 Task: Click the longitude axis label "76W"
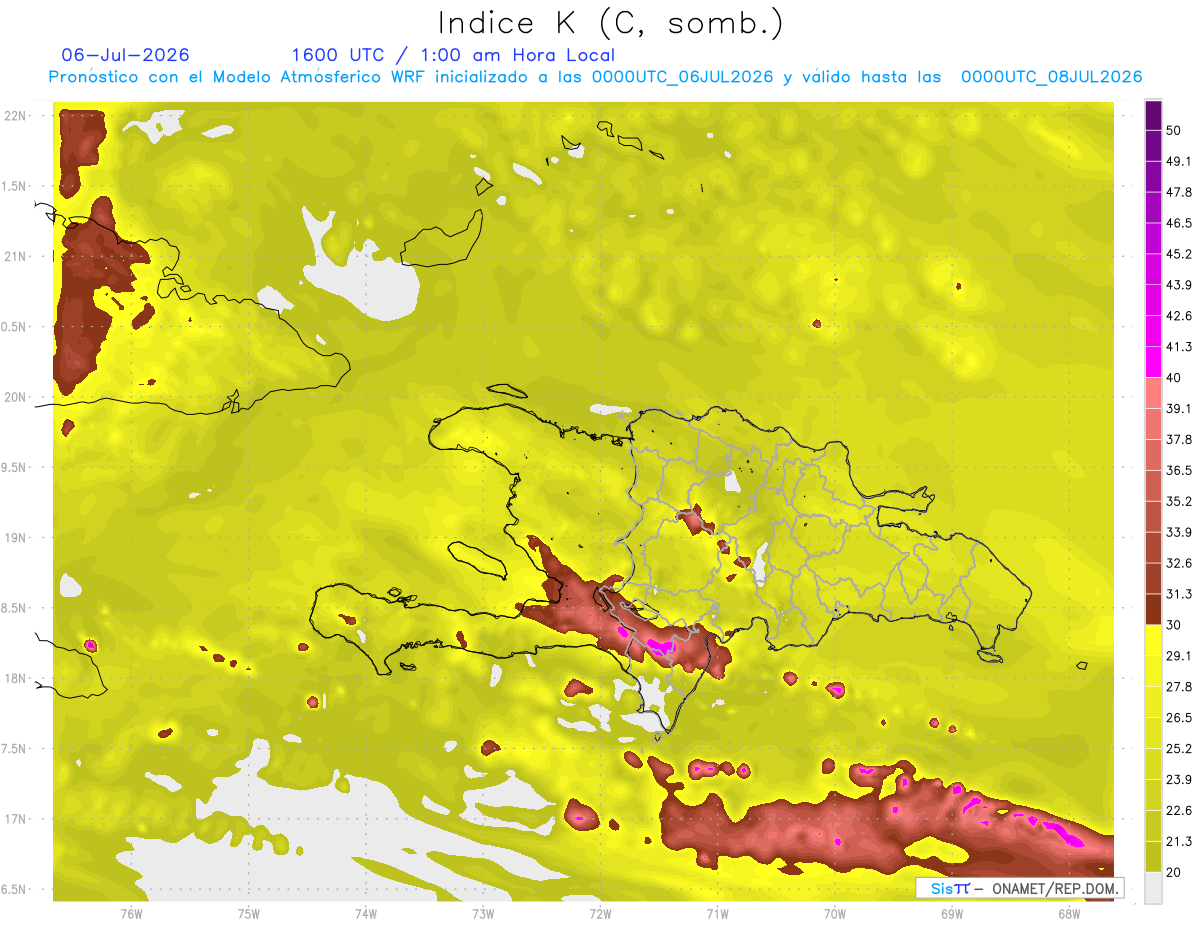point(131,913)
